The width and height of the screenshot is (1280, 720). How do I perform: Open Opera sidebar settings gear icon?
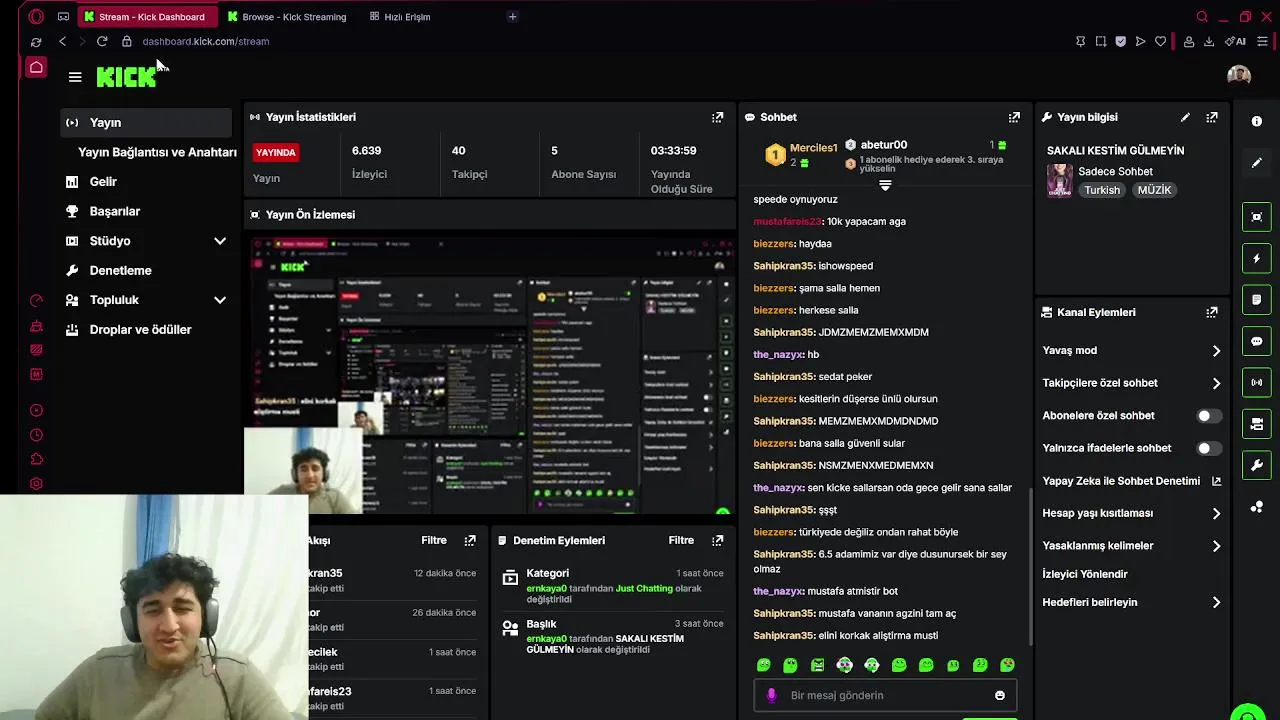point(36,484)
